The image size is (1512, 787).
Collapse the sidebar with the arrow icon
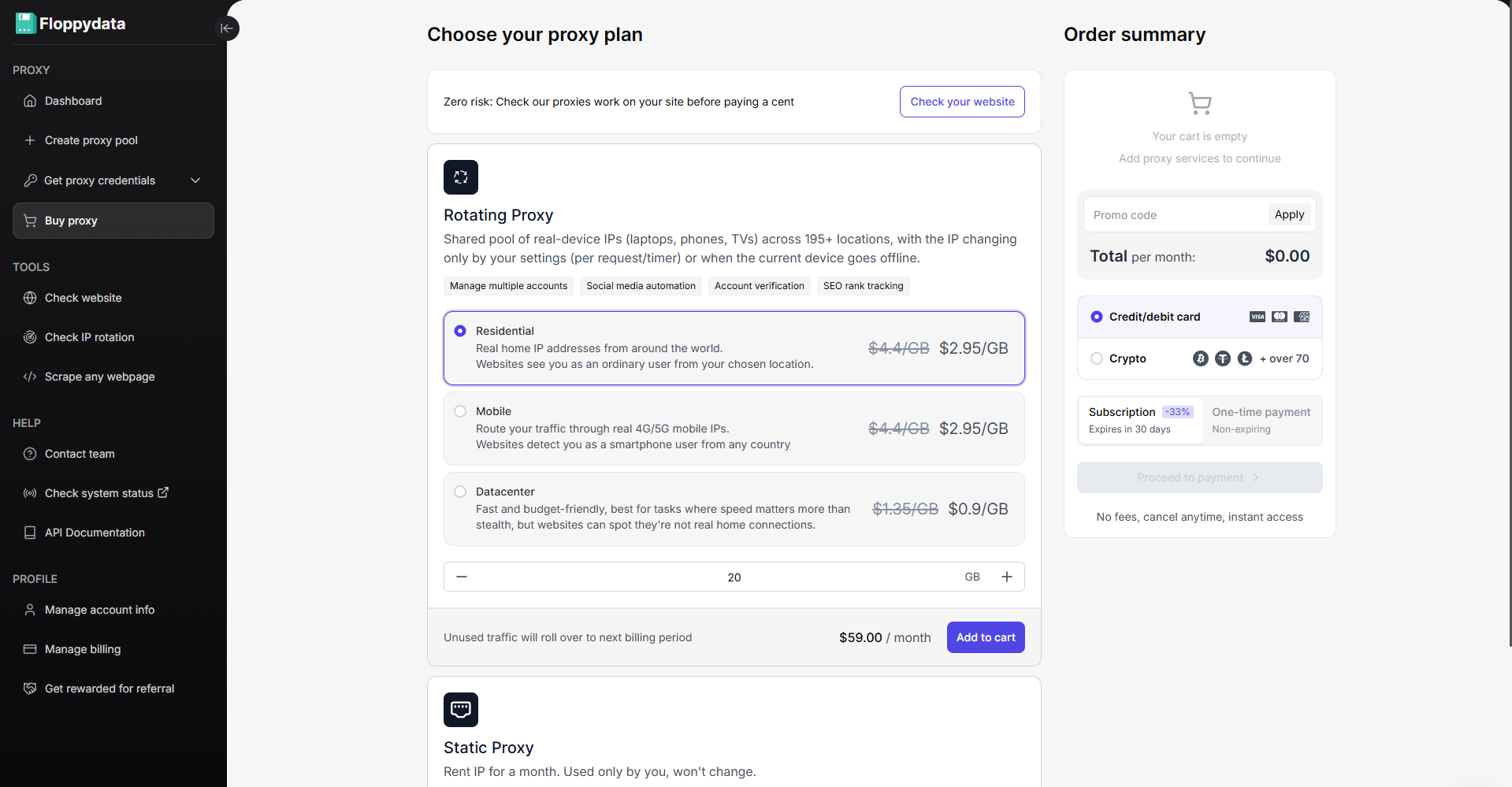point(227,28)
